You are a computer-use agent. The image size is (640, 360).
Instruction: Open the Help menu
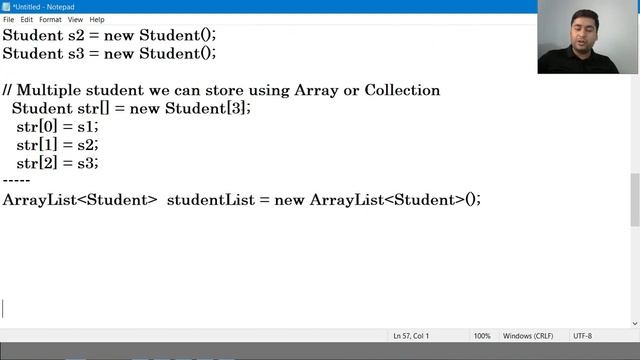click(97, 20)
